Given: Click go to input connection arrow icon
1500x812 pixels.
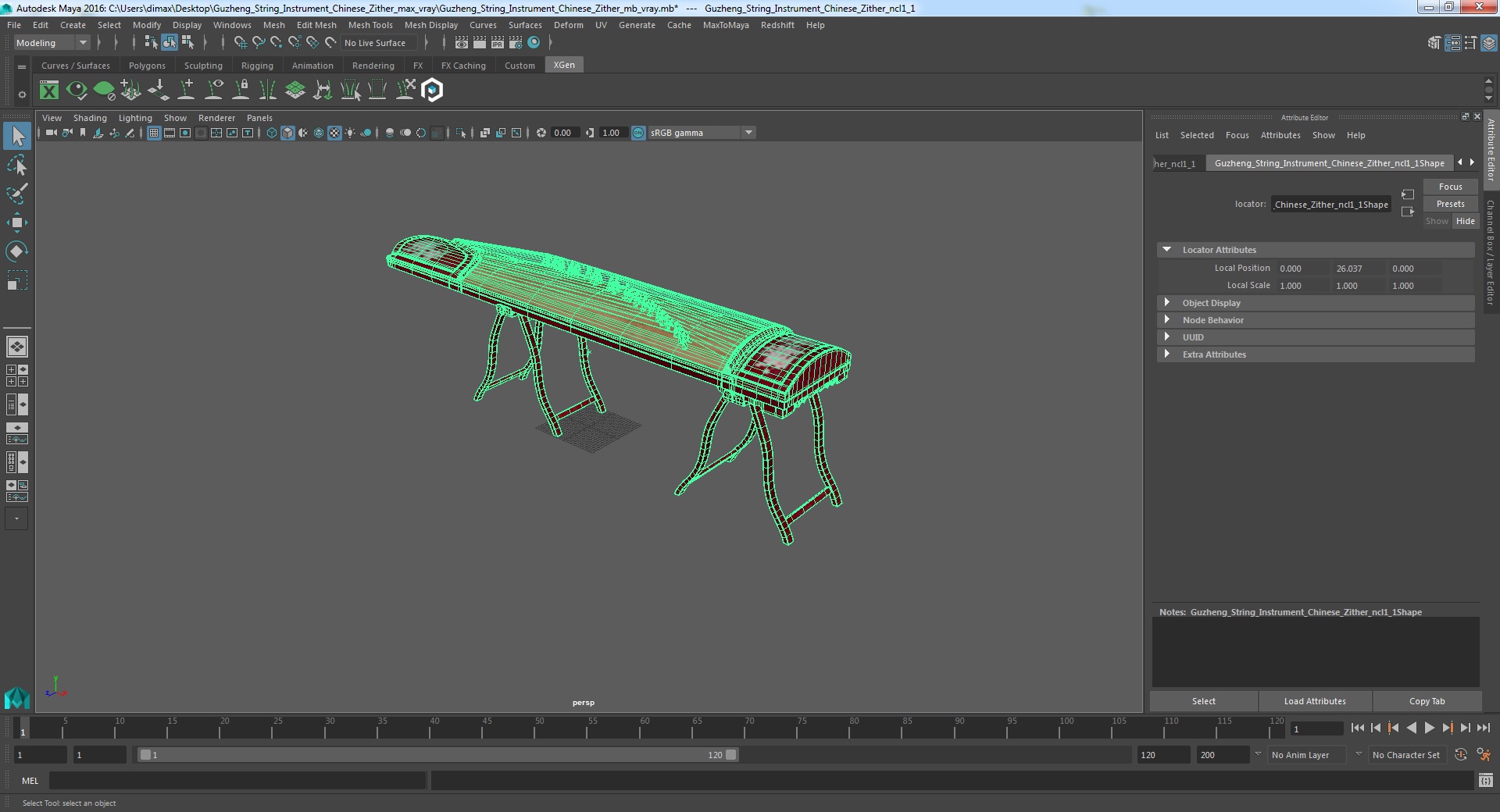Looking at the screenshot, I should 1408,194.
